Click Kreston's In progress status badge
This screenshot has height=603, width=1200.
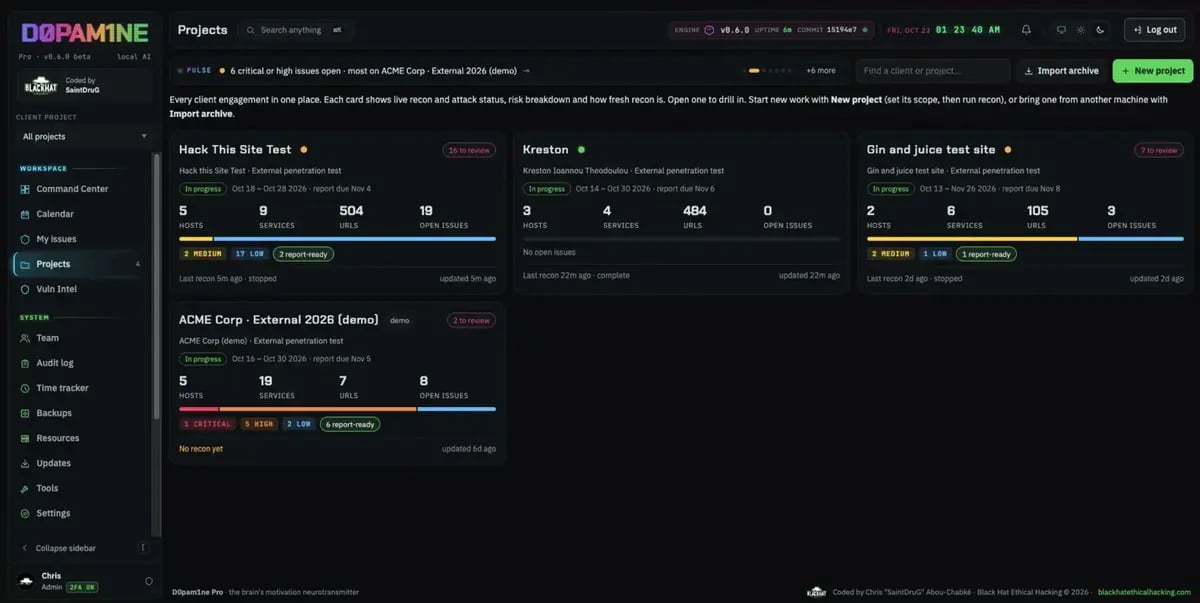click(546, 188)
